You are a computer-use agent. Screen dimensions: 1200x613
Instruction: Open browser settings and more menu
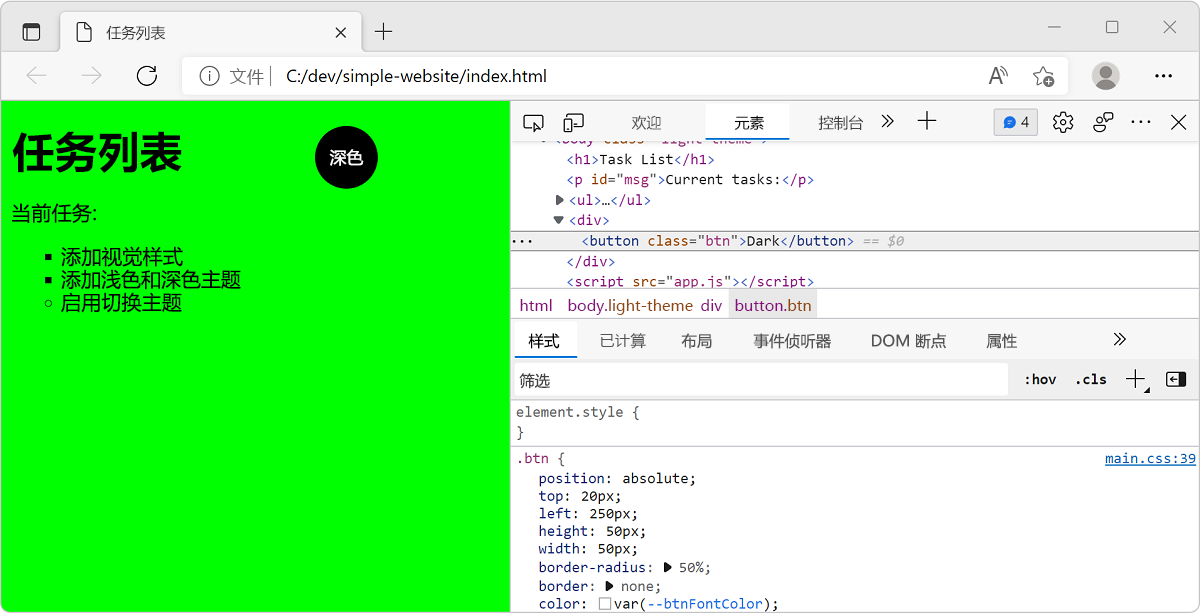click(1163, 76)
